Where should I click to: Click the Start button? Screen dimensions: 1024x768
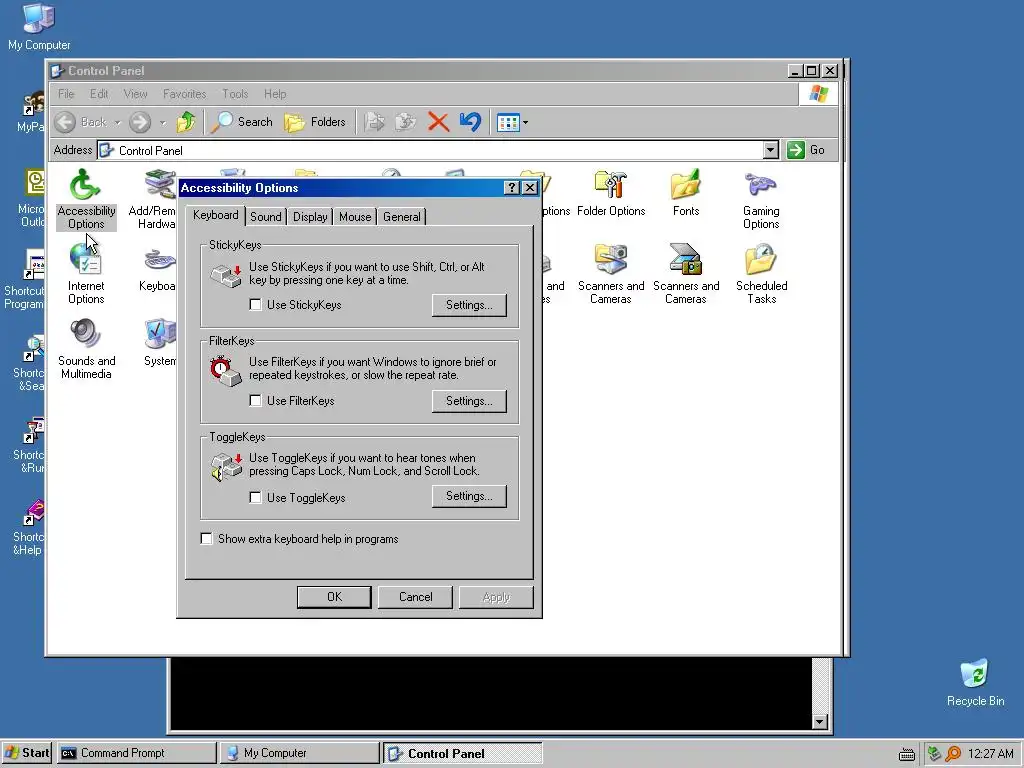(27, 753)
